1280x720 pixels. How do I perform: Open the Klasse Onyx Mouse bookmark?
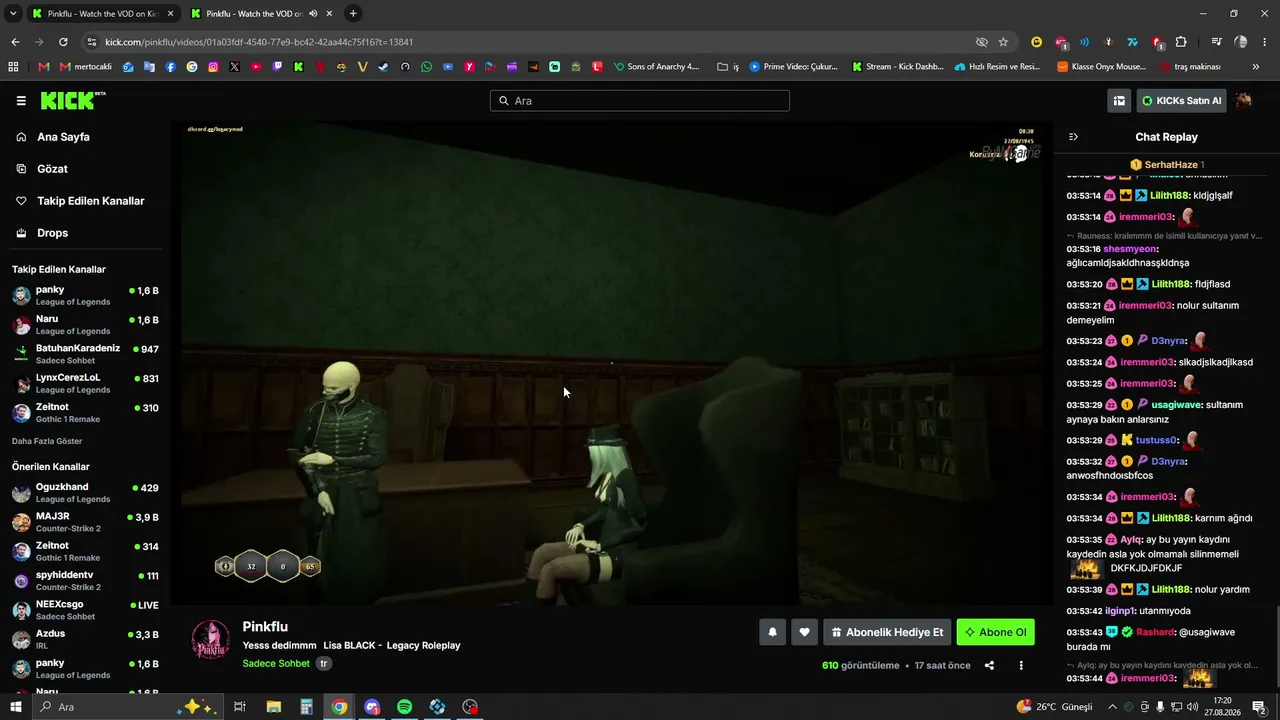[1102, 67]
